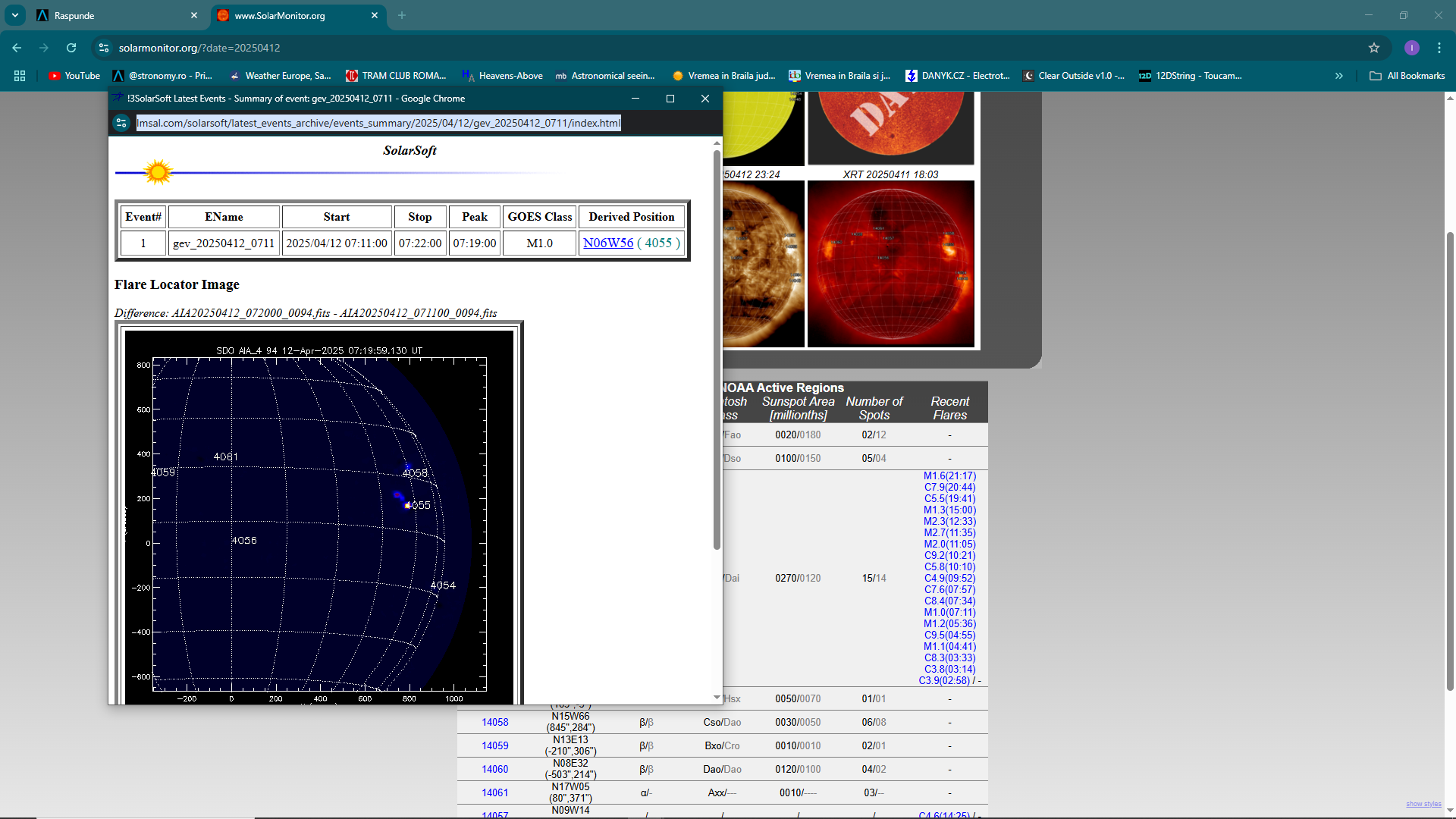Viewport: 1456px width, 819px height.
Task: Open the N06W56 derived position link
Action: (608, 243)
